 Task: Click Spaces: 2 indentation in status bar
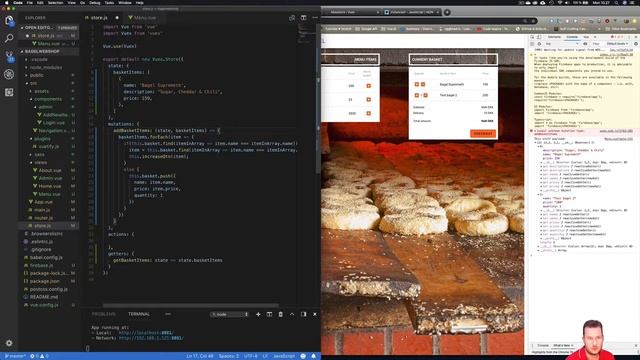click(229, 356)
